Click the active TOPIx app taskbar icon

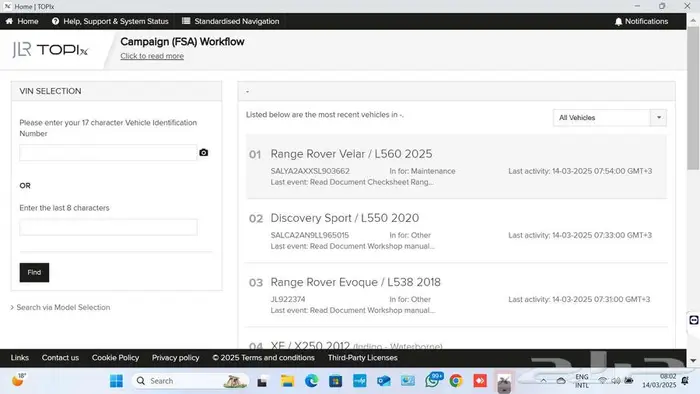[504, 382]
